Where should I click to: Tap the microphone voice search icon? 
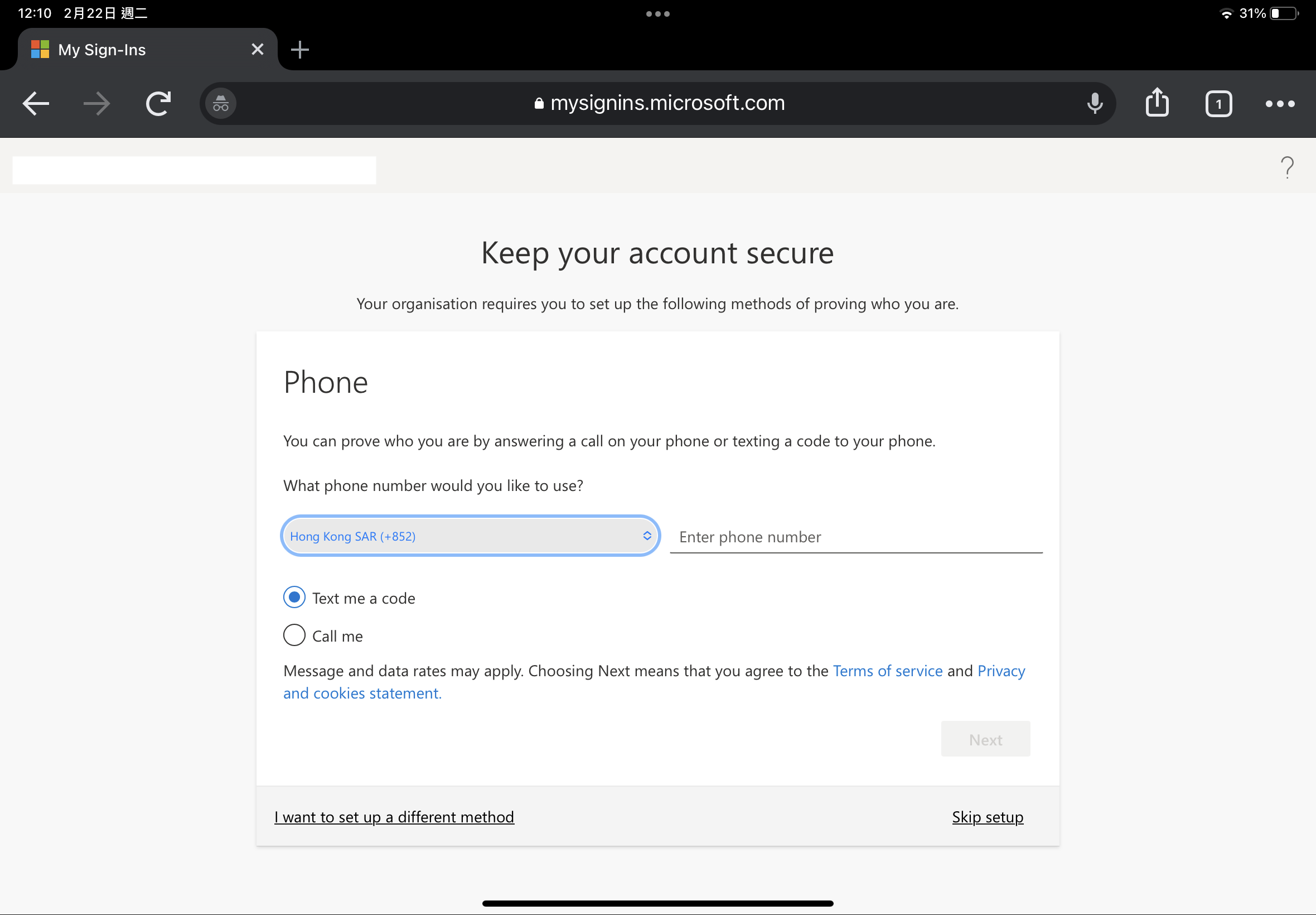coord(1094,104)
